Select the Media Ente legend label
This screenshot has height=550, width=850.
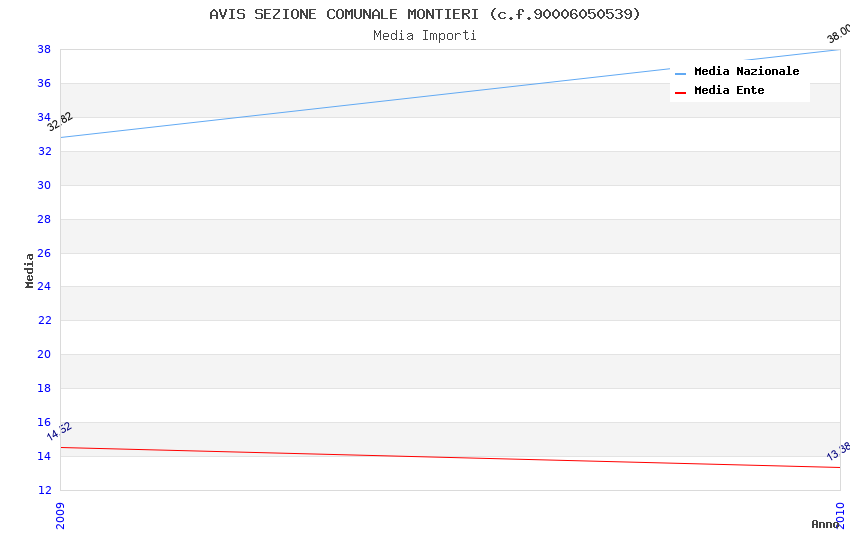729,90
